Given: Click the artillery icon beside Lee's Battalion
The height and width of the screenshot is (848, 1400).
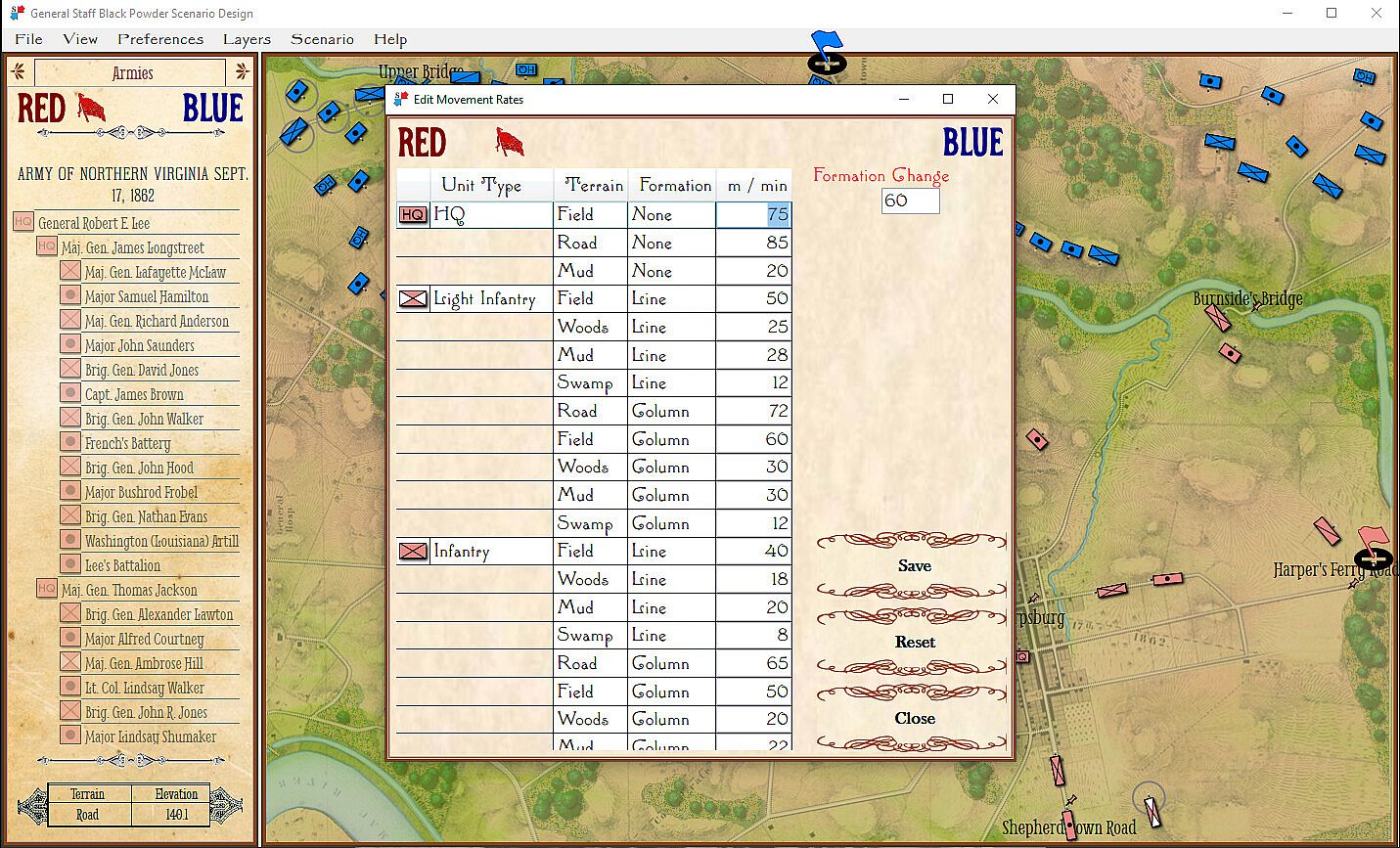Looking at the screenshot, I should pos(70,564).
